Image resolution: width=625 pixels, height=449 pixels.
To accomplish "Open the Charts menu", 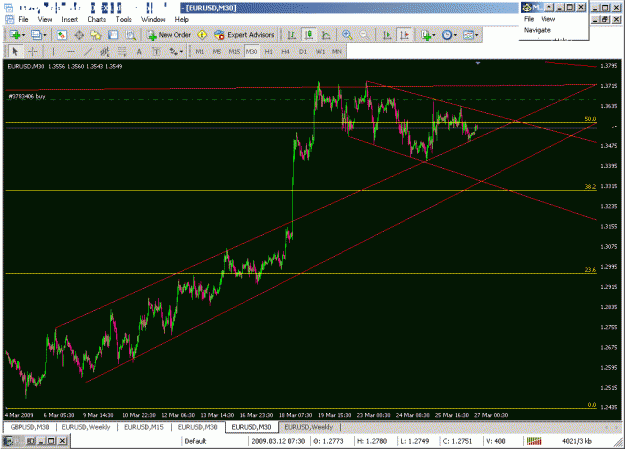I will [x=97, y=19].
